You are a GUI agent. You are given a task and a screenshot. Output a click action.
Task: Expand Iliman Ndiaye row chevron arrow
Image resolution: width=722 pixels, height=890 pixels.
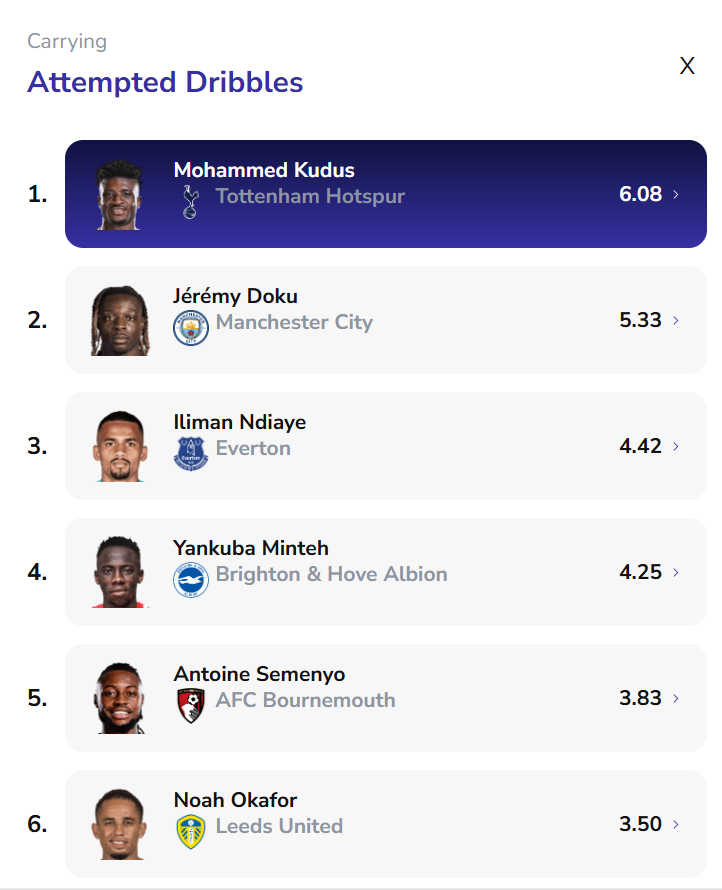[676, 447]
